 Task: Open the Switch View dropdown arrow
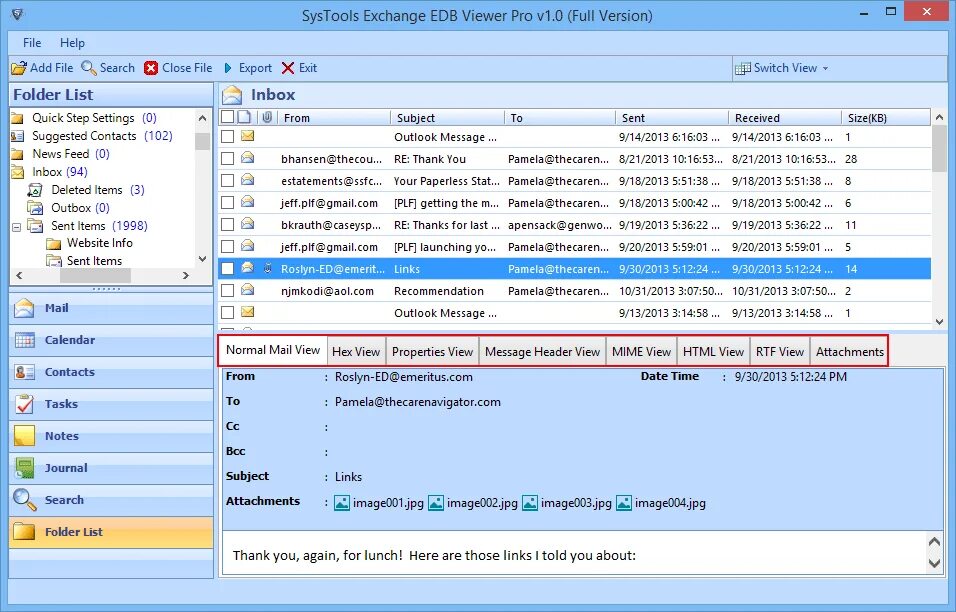coord(826,68)
